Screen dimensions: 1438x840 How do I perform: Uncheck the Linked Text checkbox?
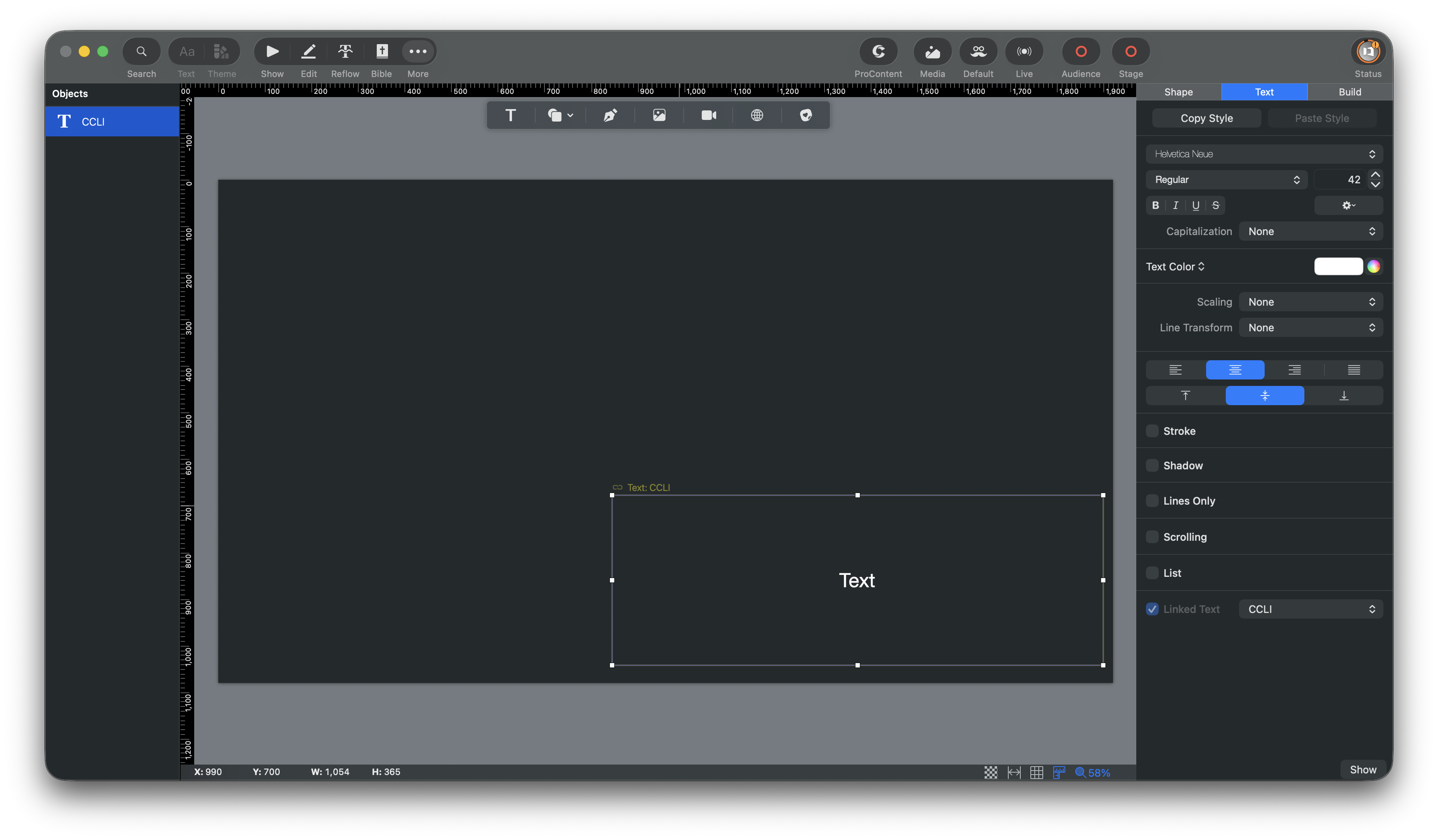pyautogui.click(x=1152, y=609)
